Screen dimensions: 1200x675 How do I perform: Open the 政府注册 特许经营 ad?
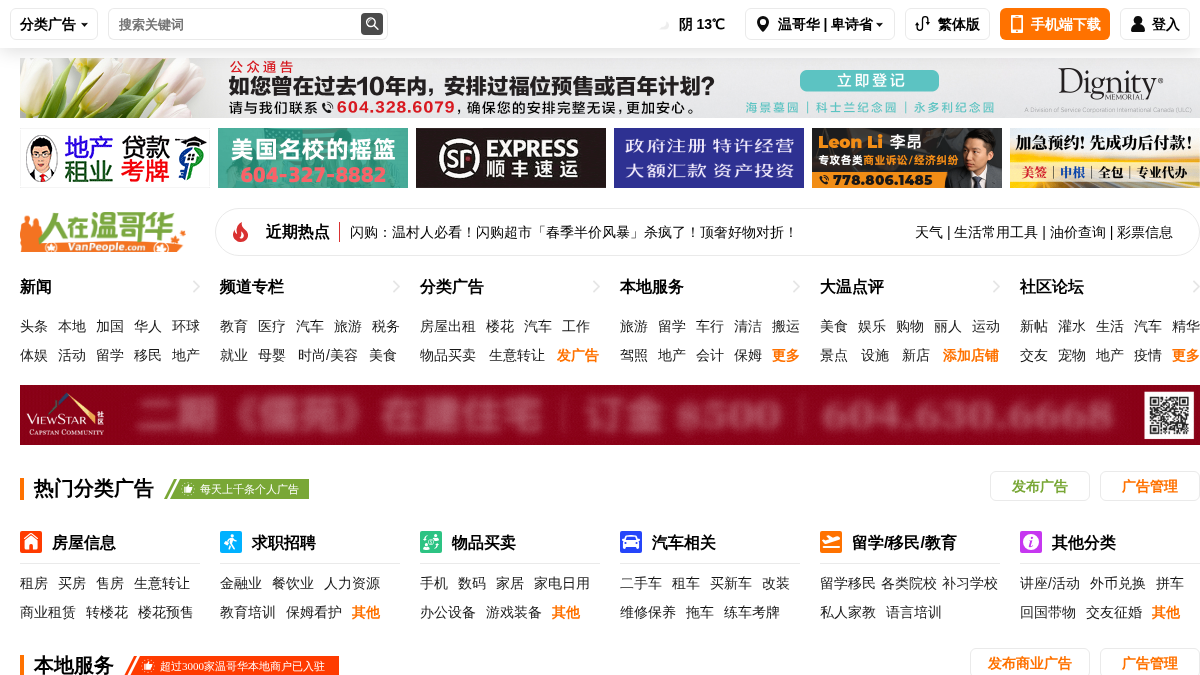709,158
